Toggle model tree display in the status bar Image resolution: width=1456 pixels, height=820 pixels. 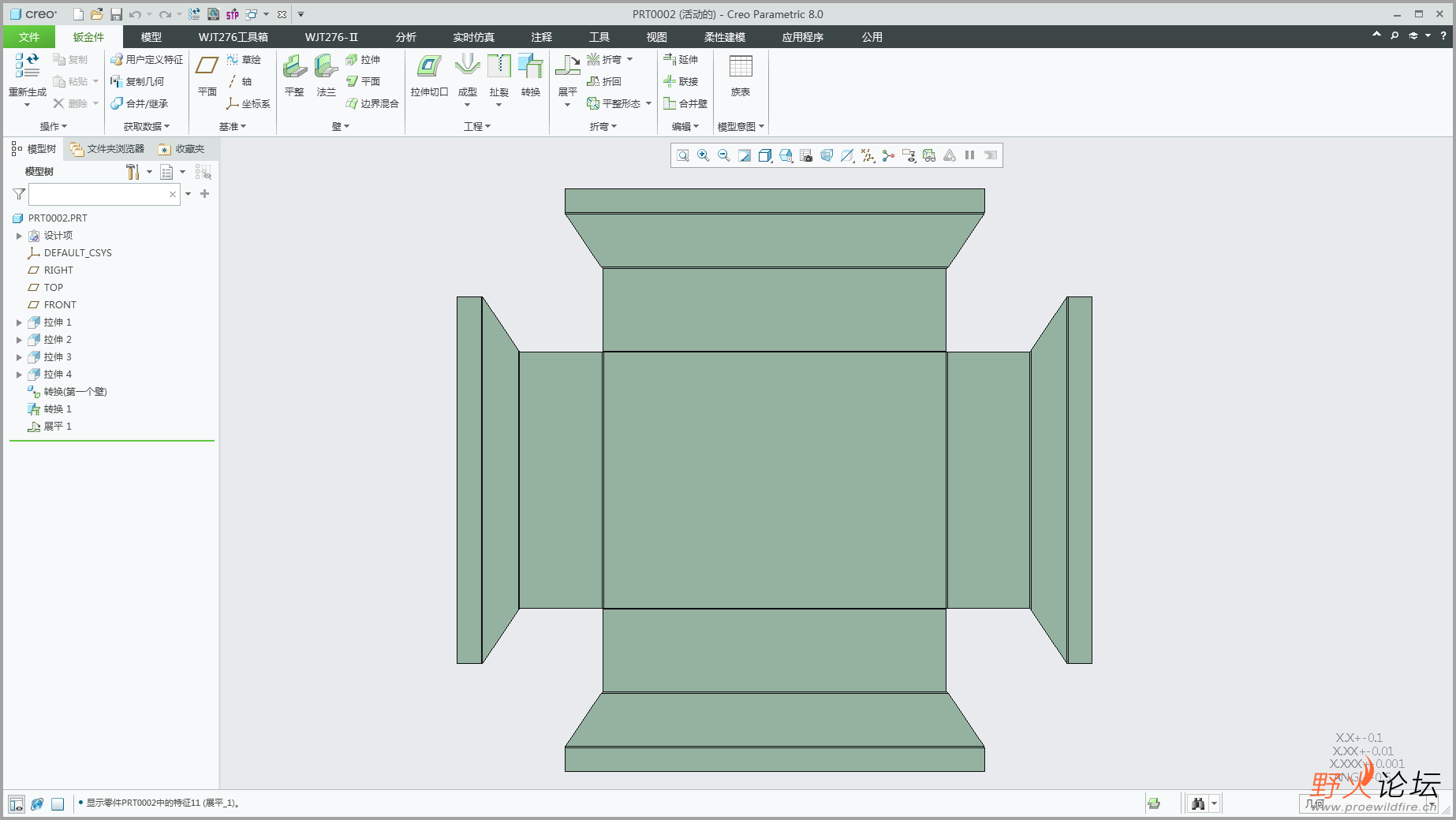[17, 803]
